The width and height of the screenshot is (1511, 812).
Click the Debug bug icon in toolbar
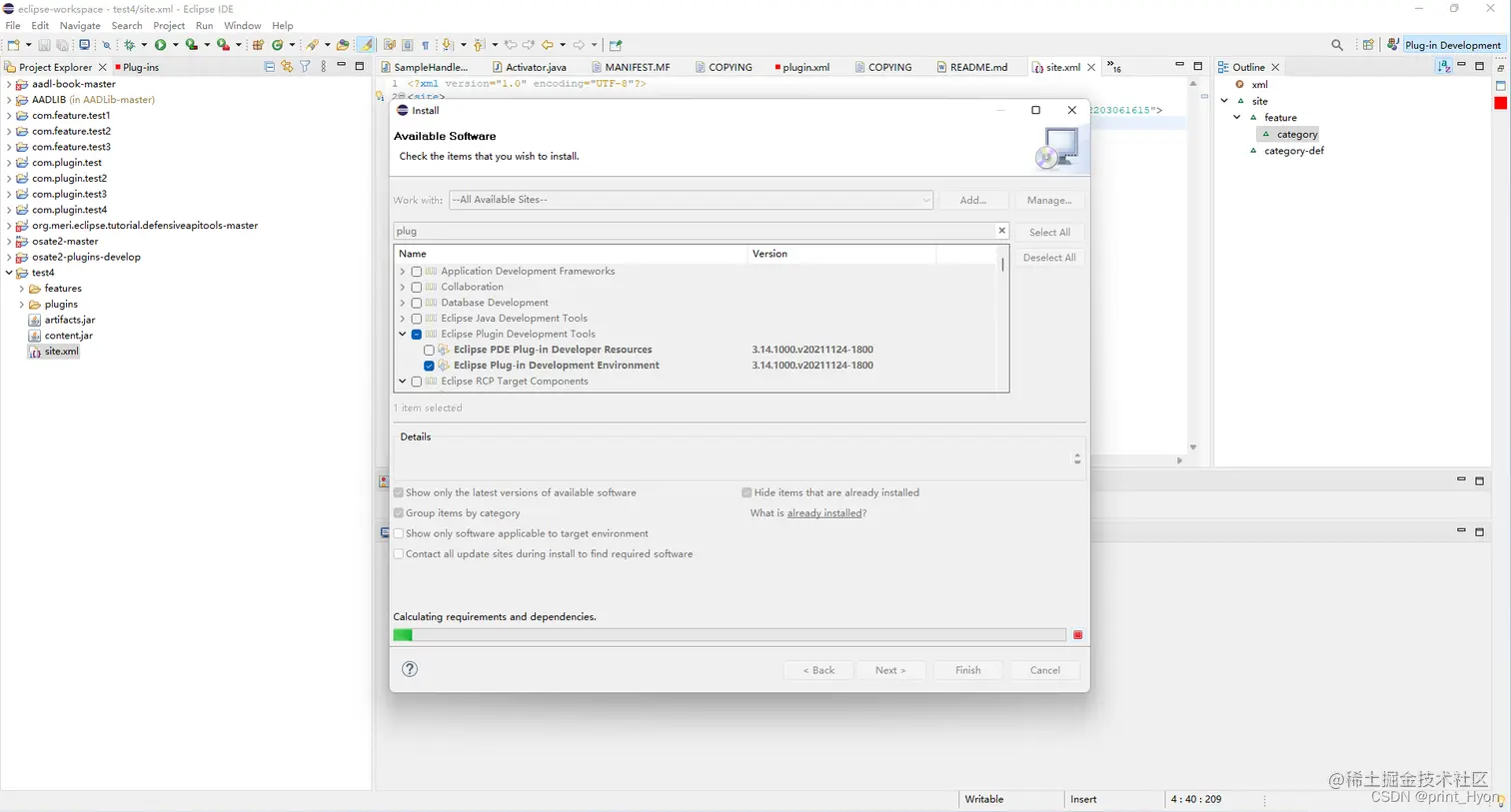[x=129, y=45]
